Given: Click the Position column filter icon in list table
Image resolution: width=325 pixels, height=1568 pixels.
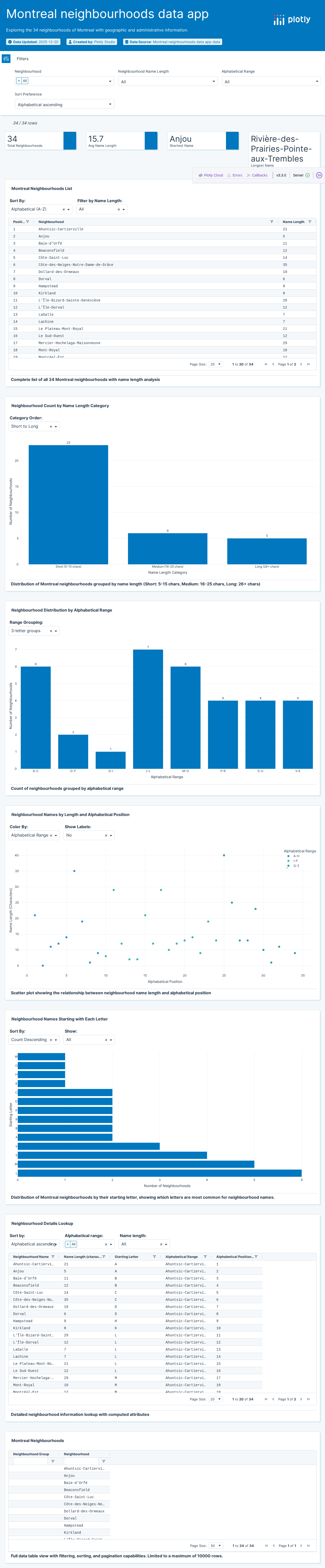Looking at the screenshot, I should click(27, 221).
